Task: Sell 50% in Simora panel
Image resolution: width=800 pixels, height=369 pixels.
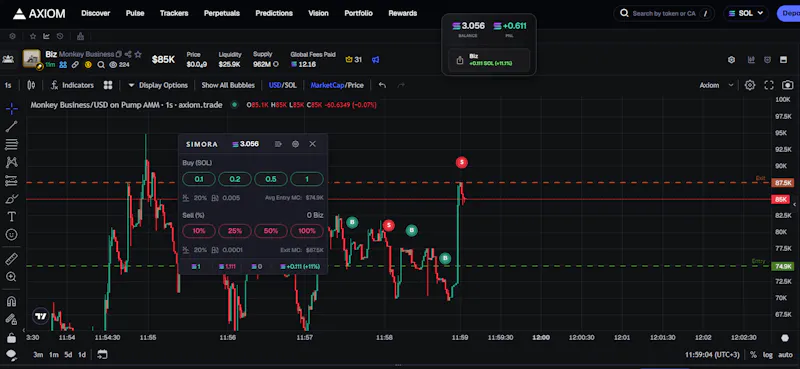Action: point(271,231)
